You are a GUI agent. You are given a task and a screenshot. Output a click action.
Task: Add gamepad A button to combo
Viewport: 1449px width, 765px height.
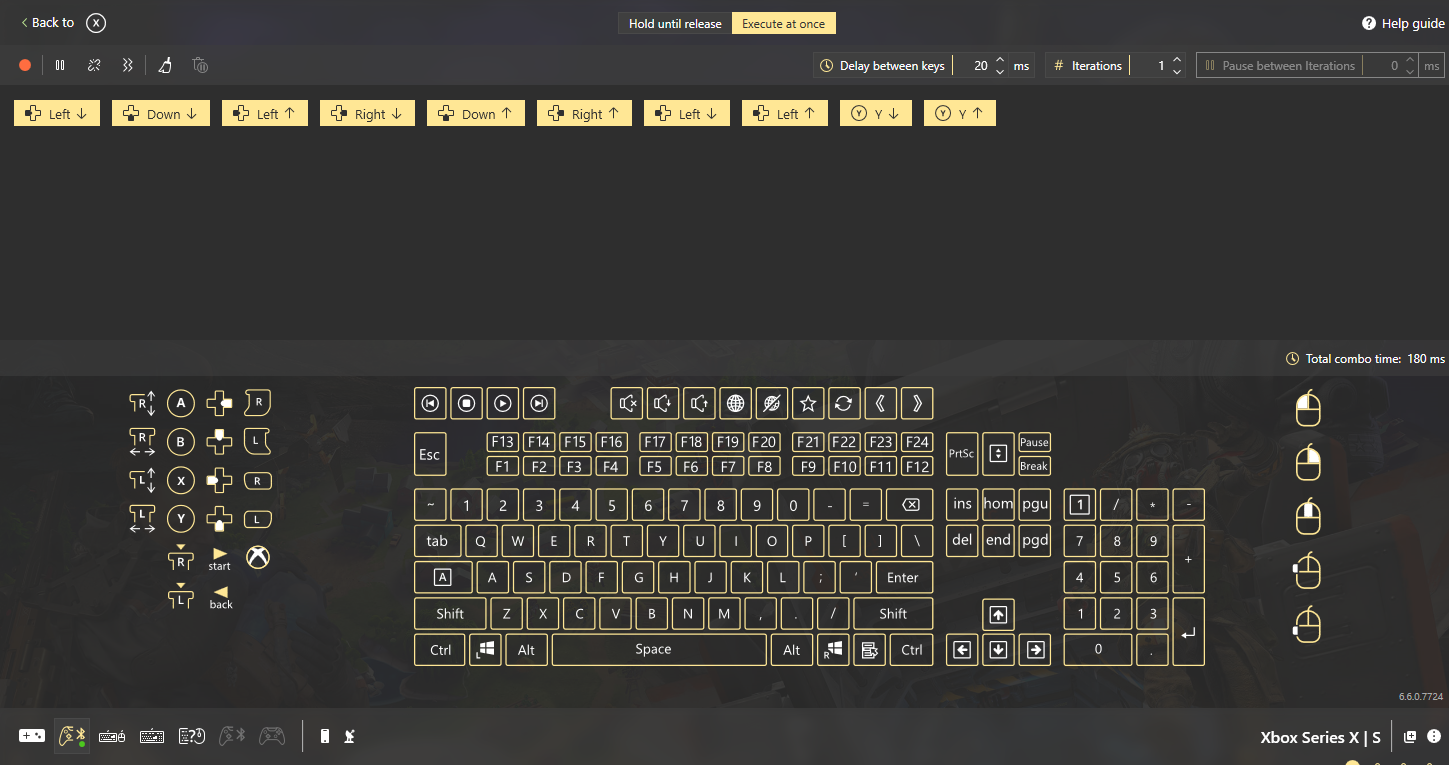click(x=180, y=403)
